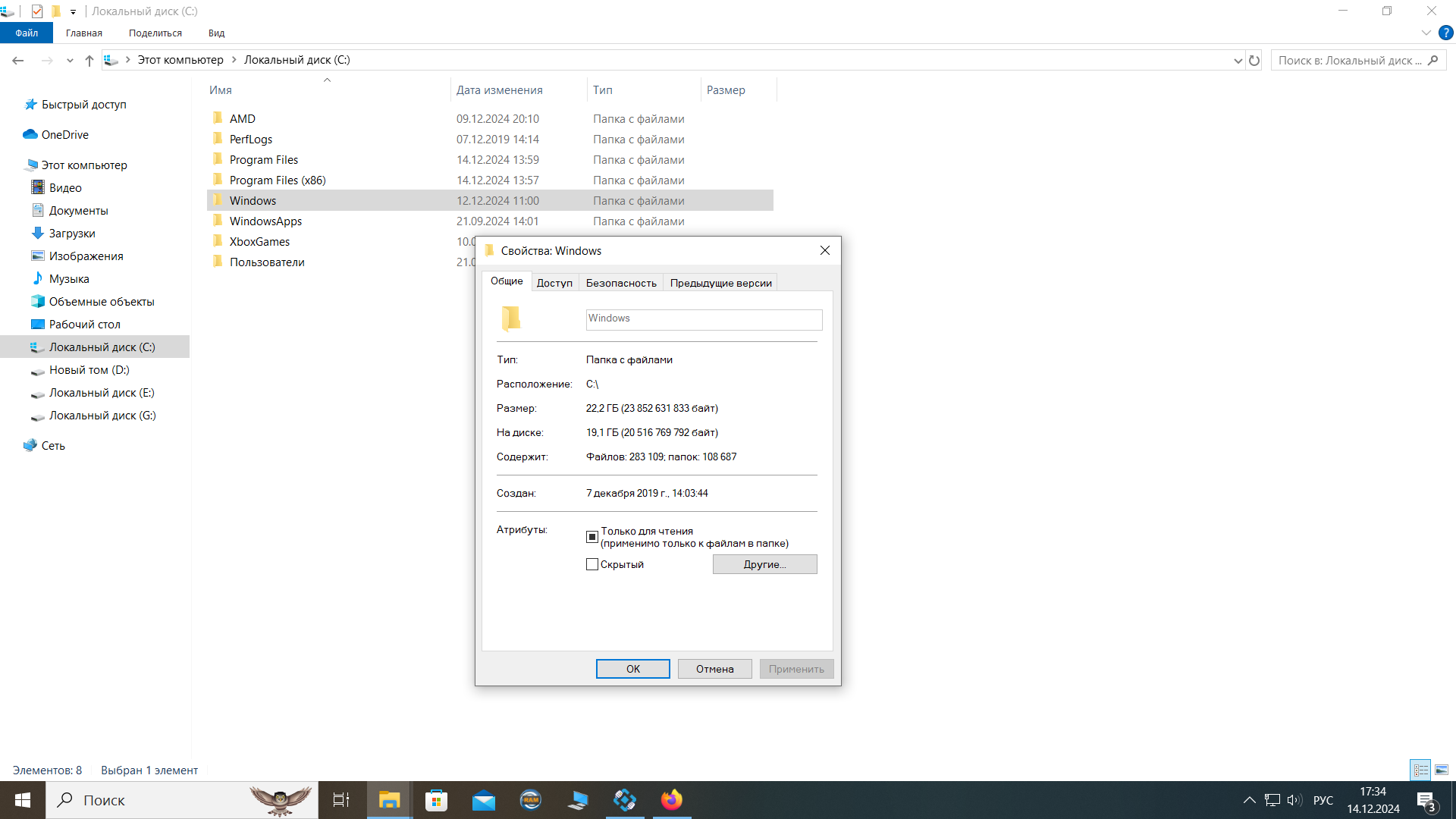Screen dimensions: 1456x819
Task: Expand the address bar history dropdown
Action: (x=1238, y=61)
